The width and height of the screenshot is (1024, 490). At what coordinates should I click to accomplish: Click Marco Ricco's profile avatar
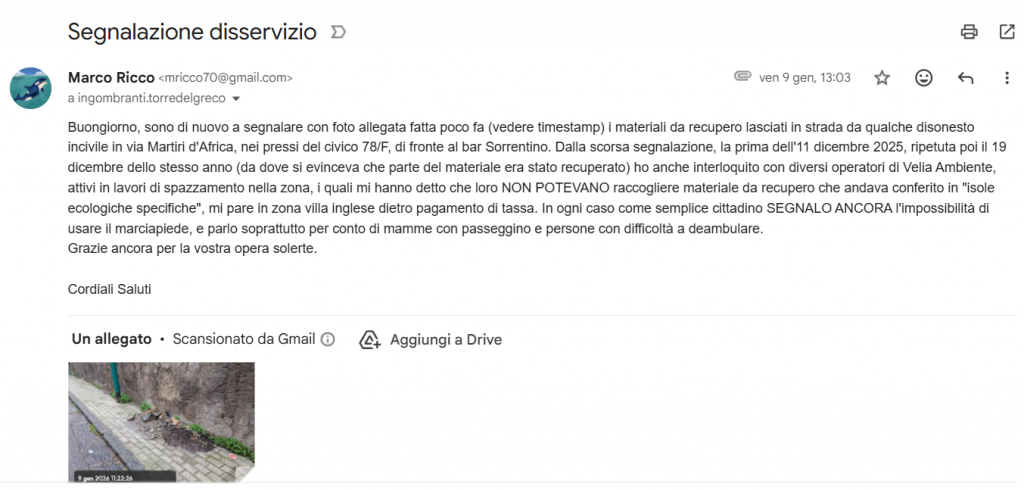pos(31,88)
